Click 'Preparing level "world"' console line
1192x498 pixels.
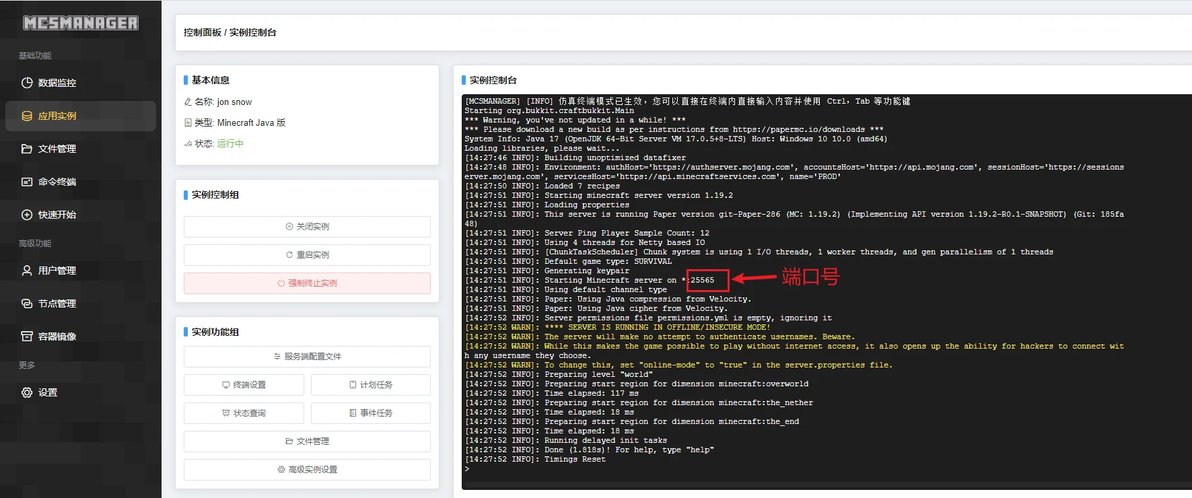[x=559, y=375]
